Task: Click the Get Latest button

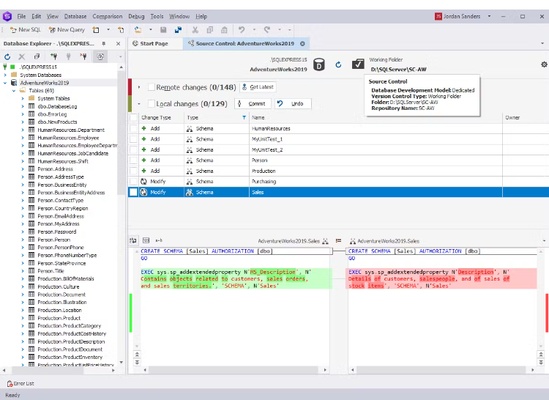Action: pos(258,87)
